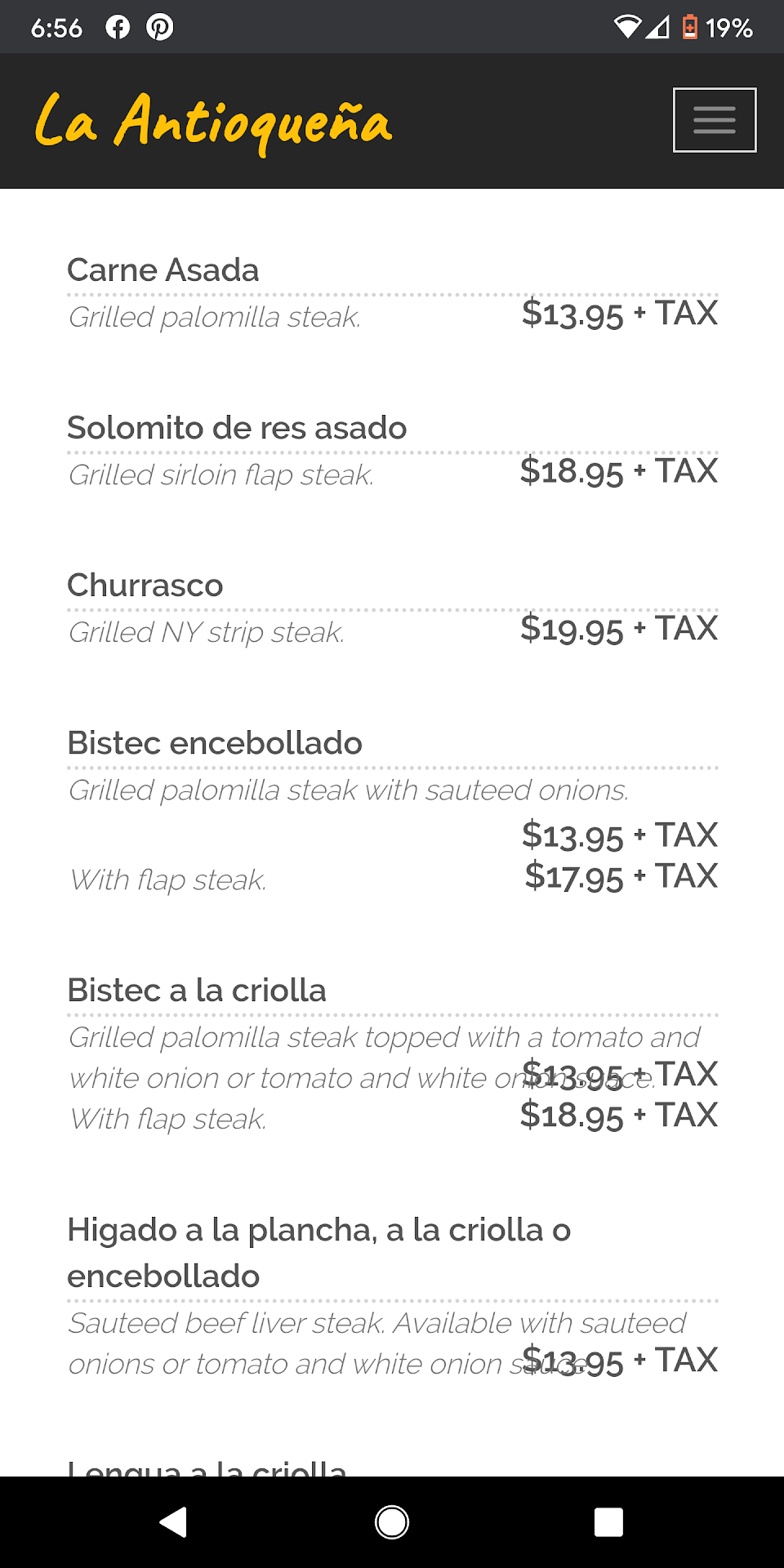784x1568 pixels.
Task: Tap the Facebook notification icon
Action: click(x=118, y=28)
